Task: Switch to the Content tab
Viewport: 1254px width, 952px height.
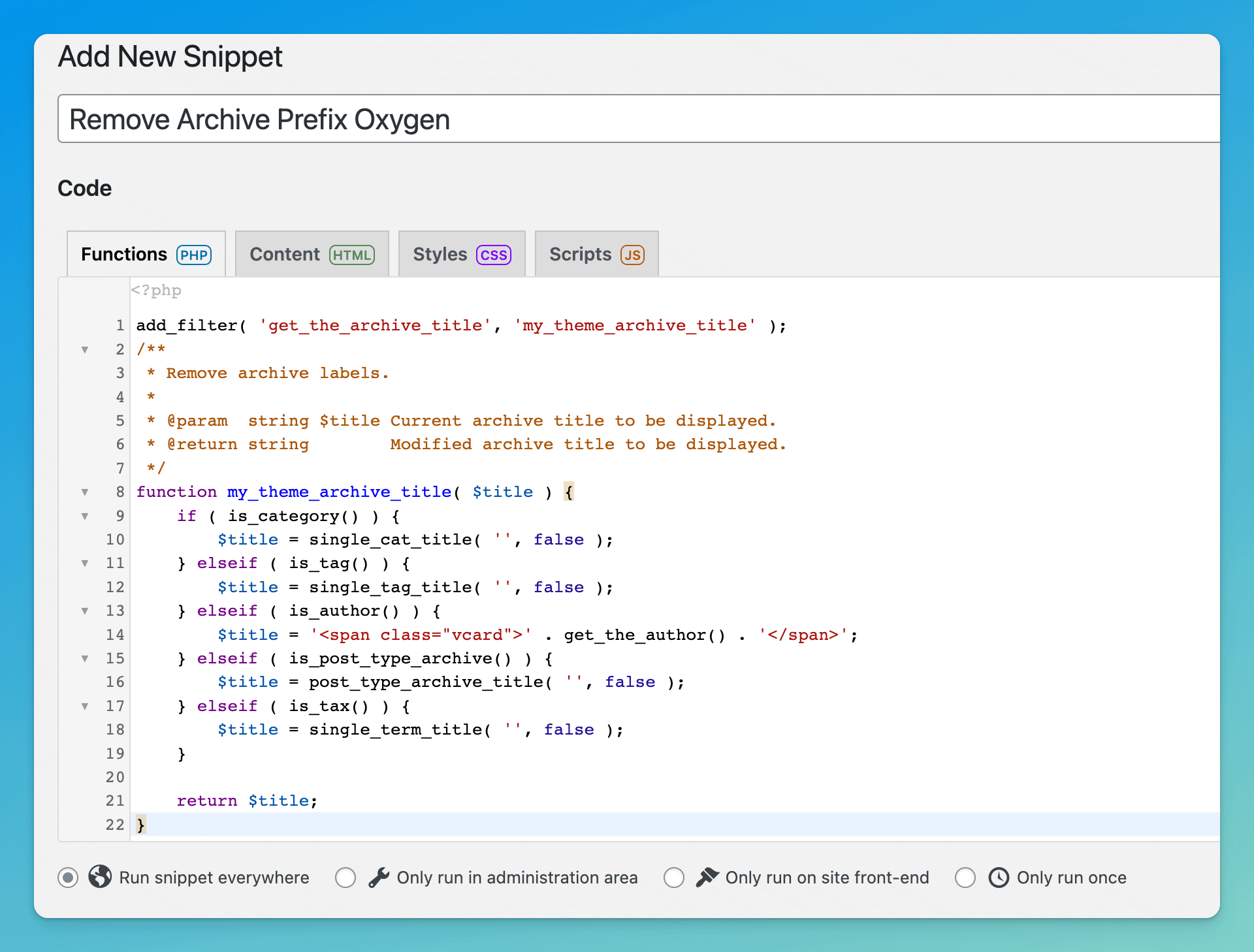Action: (312, 254)
